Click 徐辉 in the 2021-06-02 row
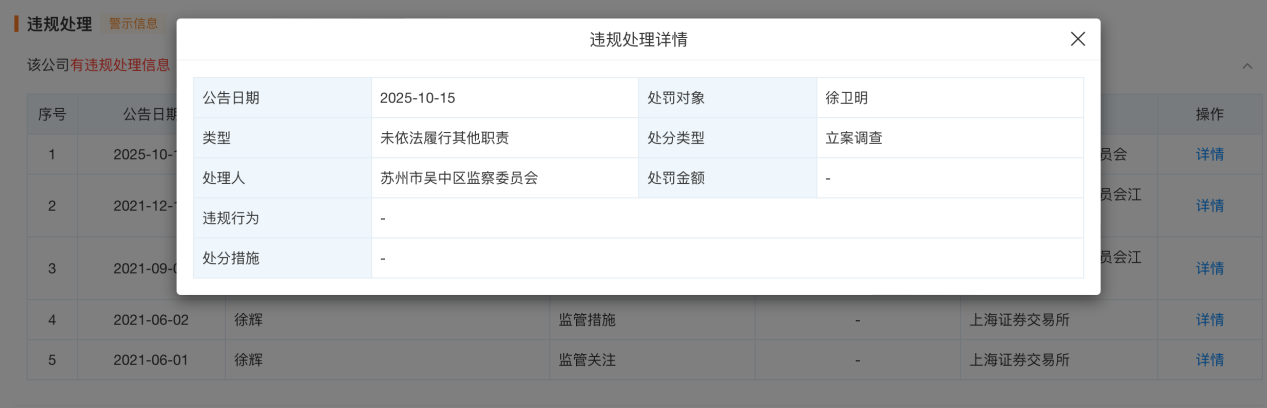 point(248,320)
